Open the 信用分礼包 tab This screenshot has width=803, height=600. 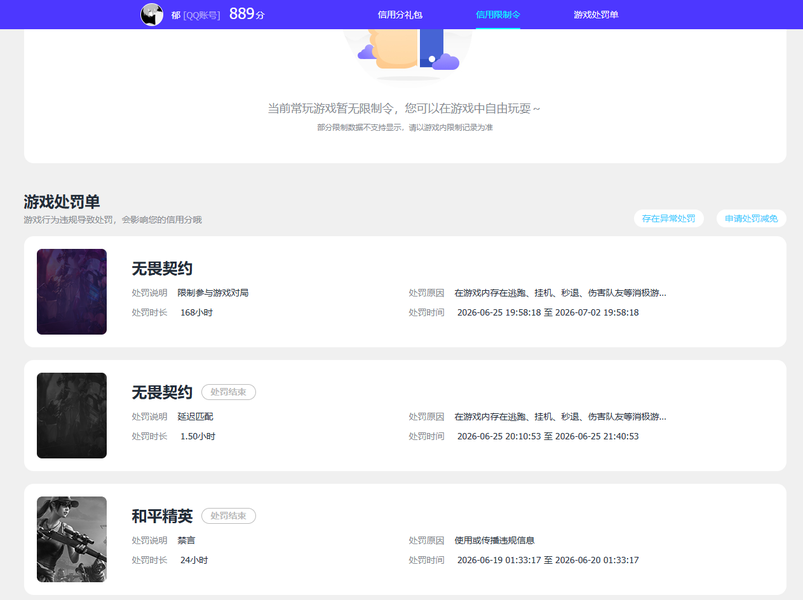400,15
